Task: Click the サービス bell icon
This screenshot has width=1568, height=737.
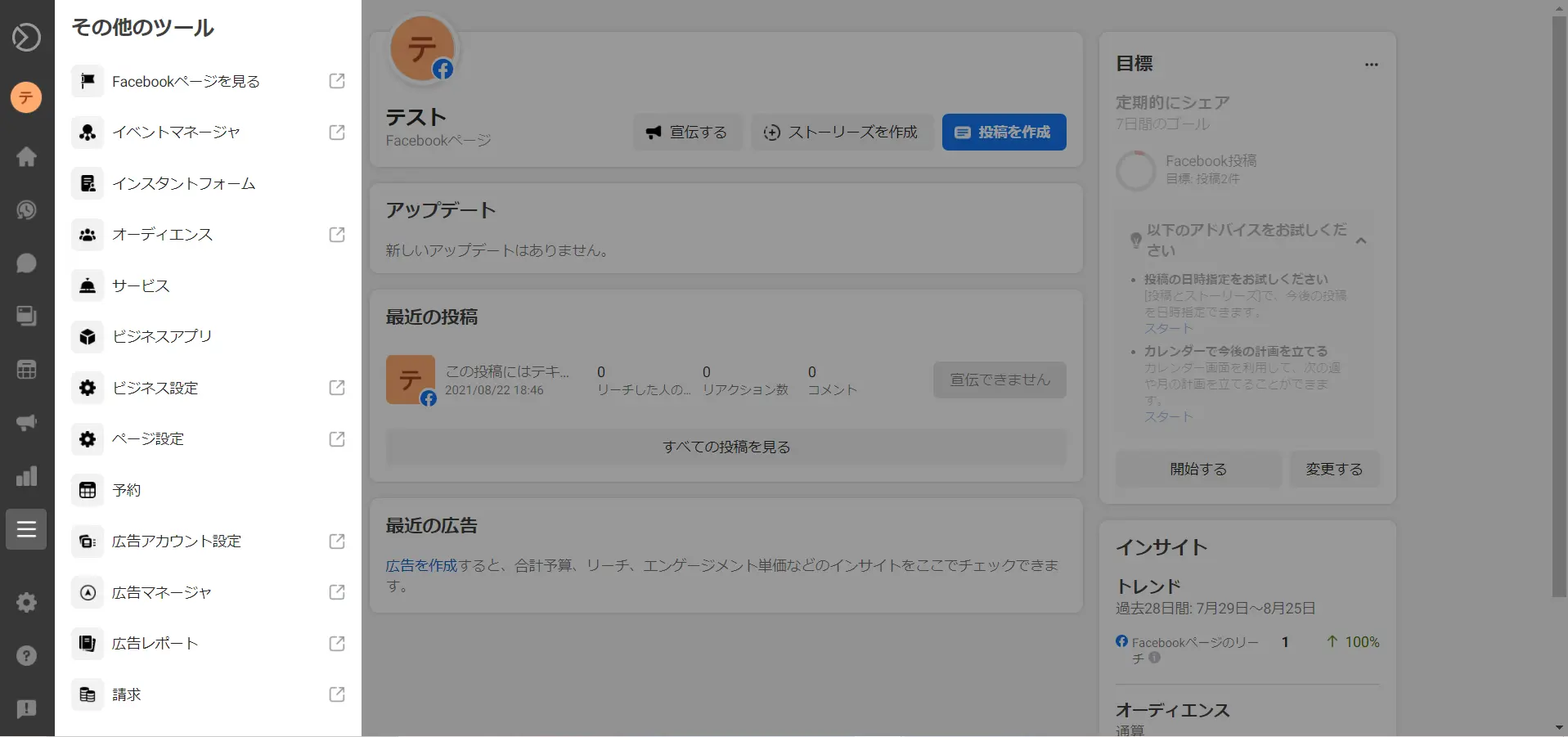Action: coord(88,285)
